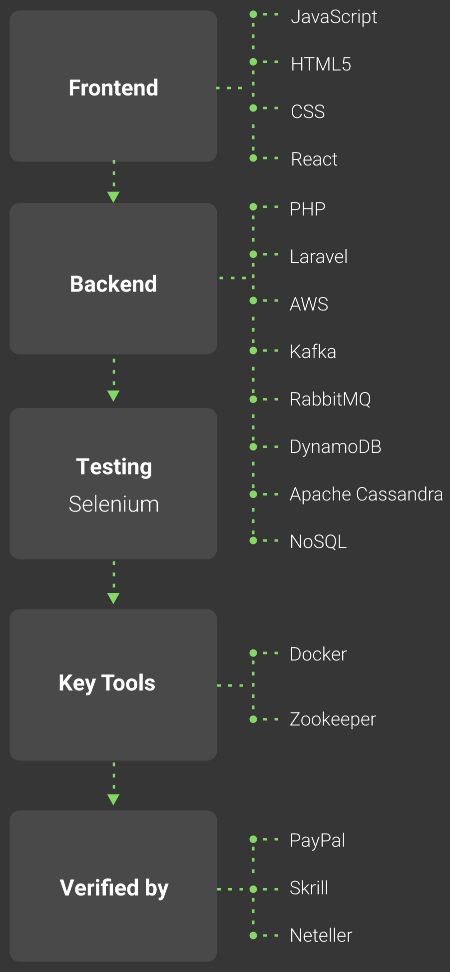Select DynamoDB in the backend list
The height and width of the screenshot is (972, 450).
click(x=335, y=447)
